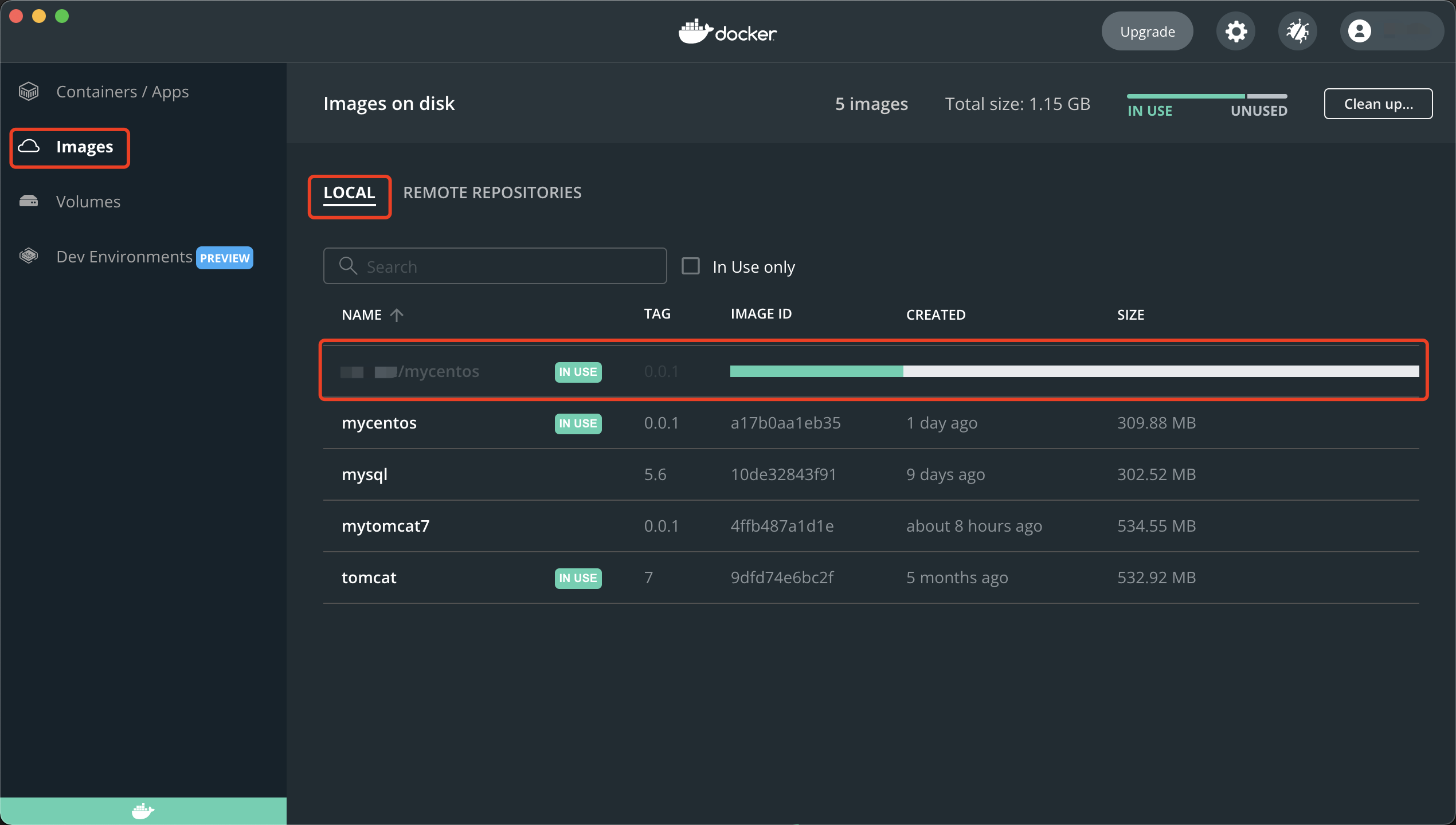This screenshot has width=1456, height=825.
Task: Click the PREVIEW badge
Action: (x=225, y=258)
